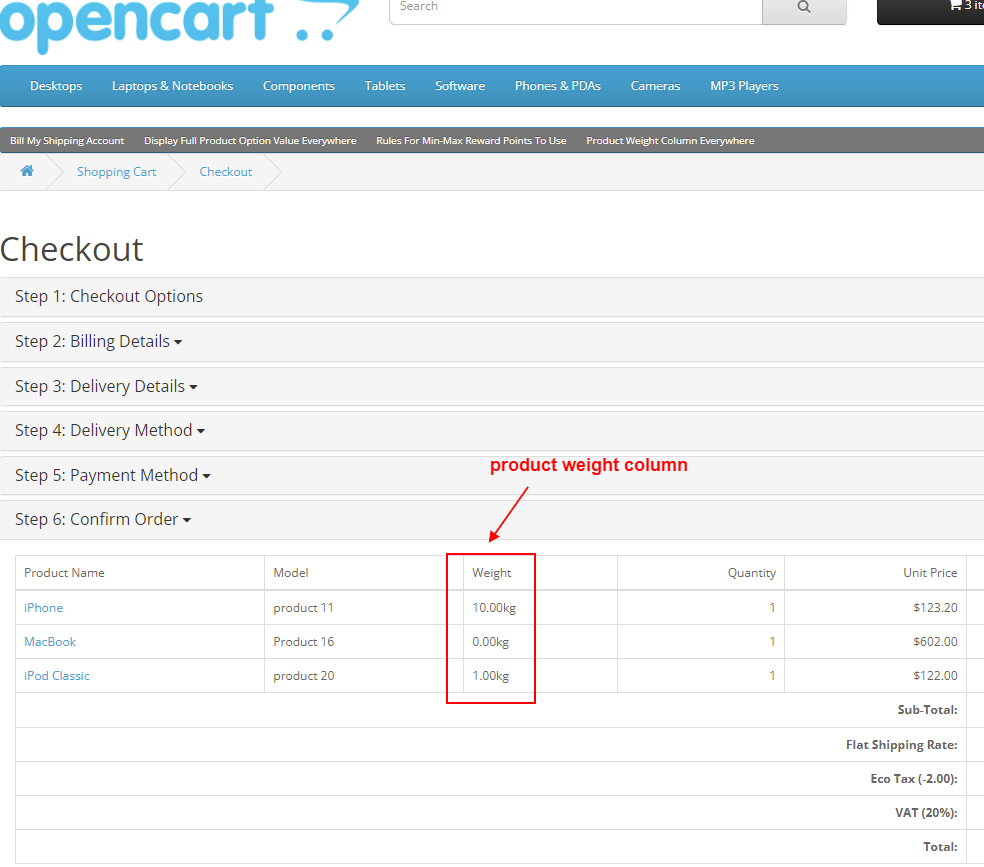Viewport: 984px width, 867px height.
Task: Open the iPhone product link
Action: [43, 608]
